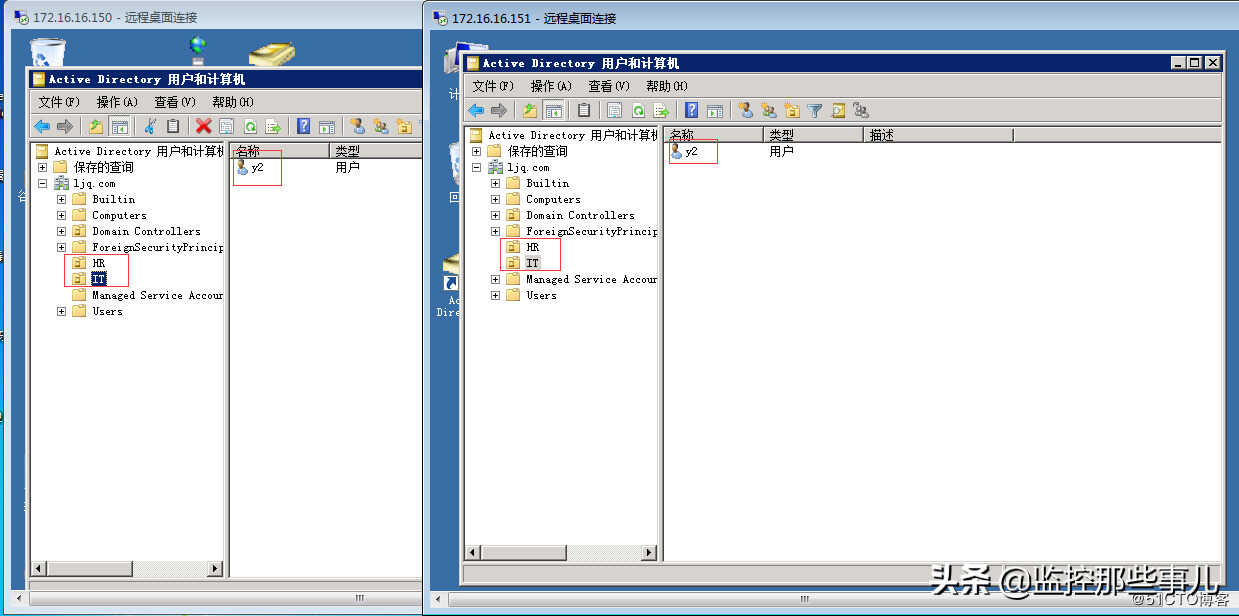Toggle console tree icon in left window toolbar
Viewport: 1239px width, 616px height.
tap(120, 126)
